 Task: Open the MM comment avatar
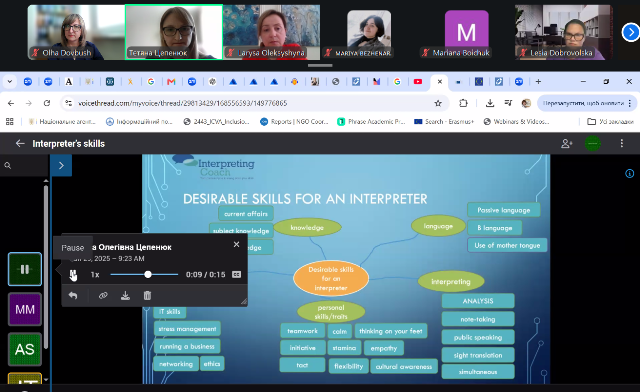pos(25,310)
